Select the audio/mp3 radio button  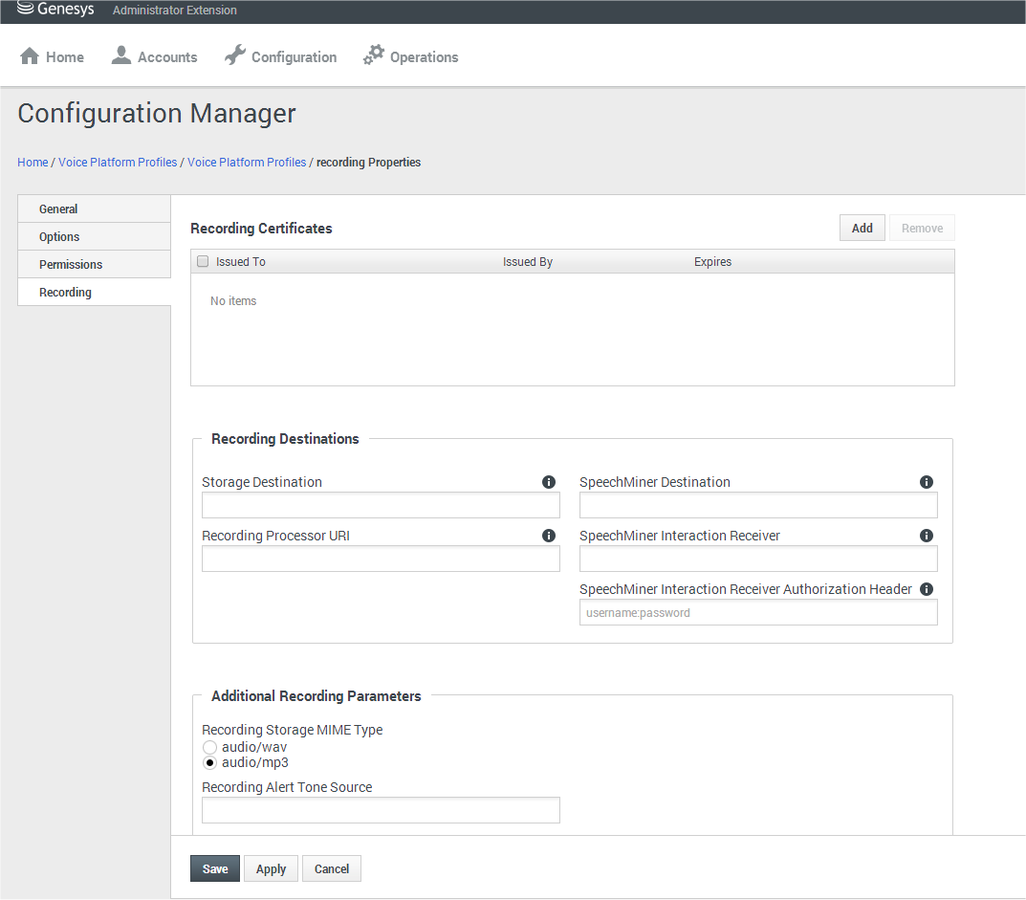click(209, 763)
